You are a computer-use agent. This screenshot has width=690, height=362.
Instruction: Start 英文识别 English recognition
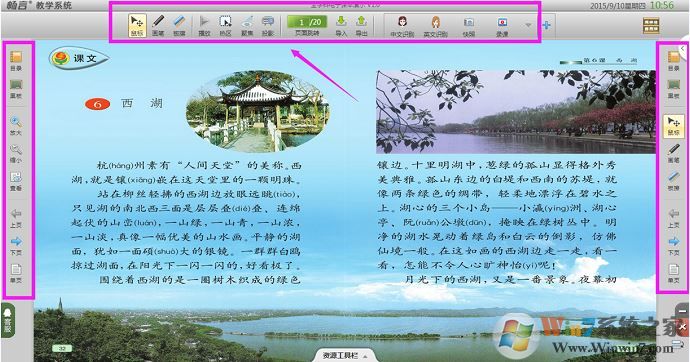click(x=435, y=26)
